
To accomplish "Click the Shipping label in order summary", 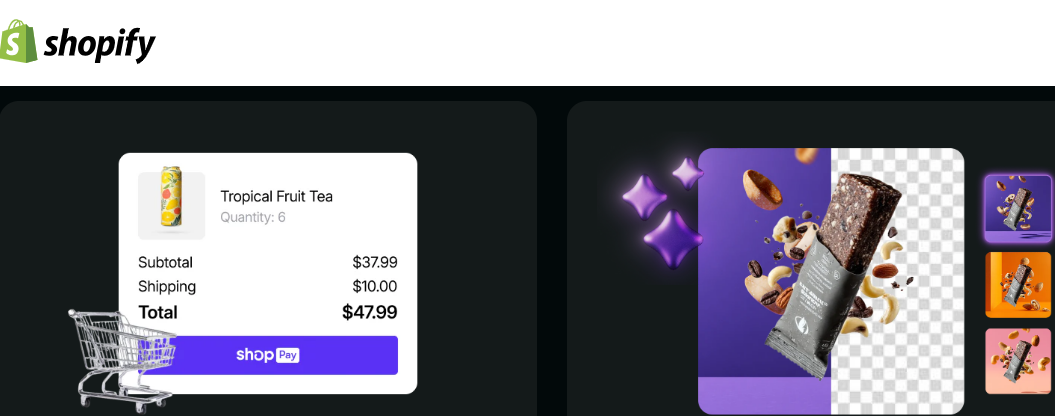I will coord(167,287).
